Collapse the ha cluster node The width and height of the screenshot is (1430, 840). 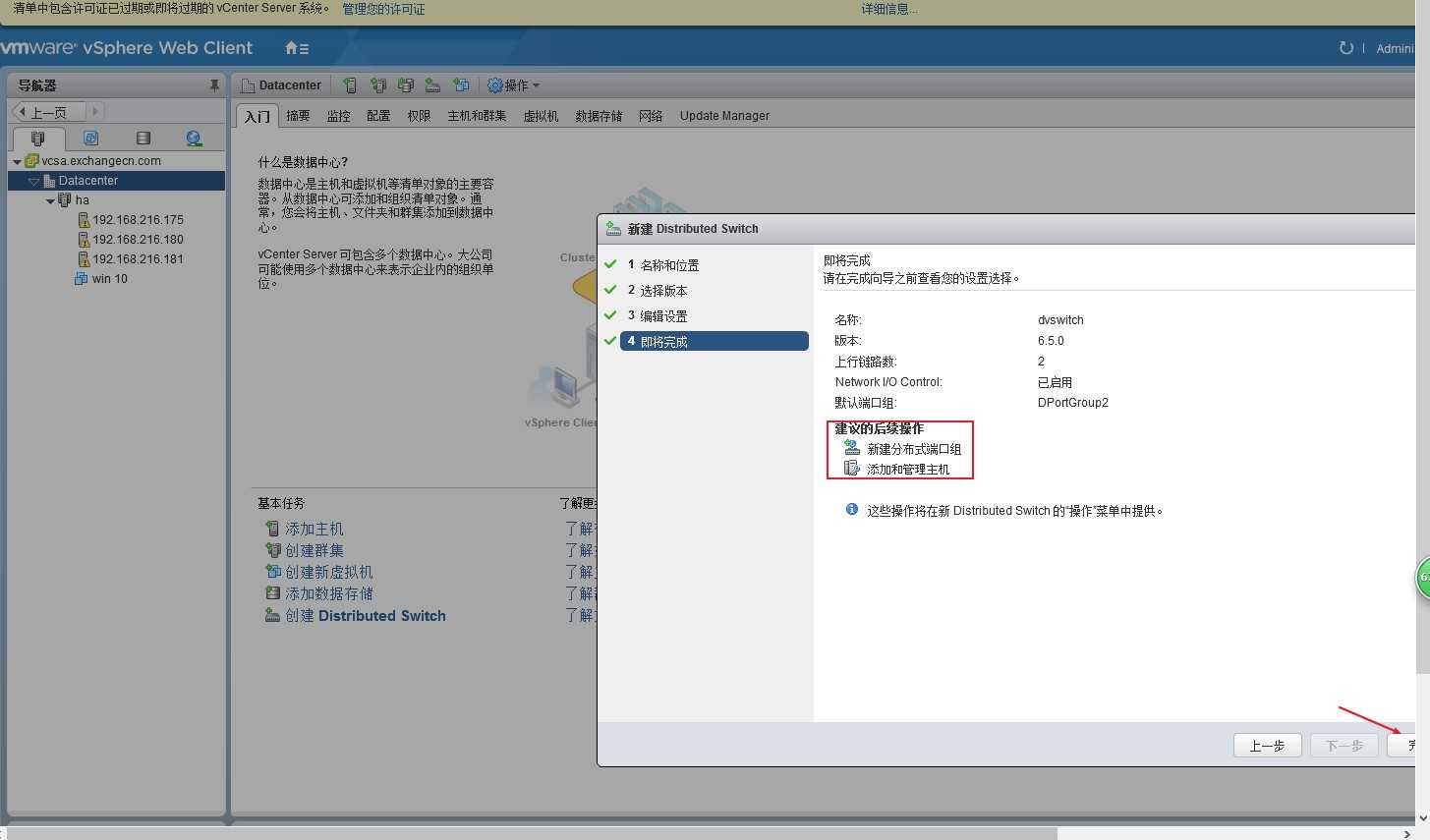coord(50,201)
